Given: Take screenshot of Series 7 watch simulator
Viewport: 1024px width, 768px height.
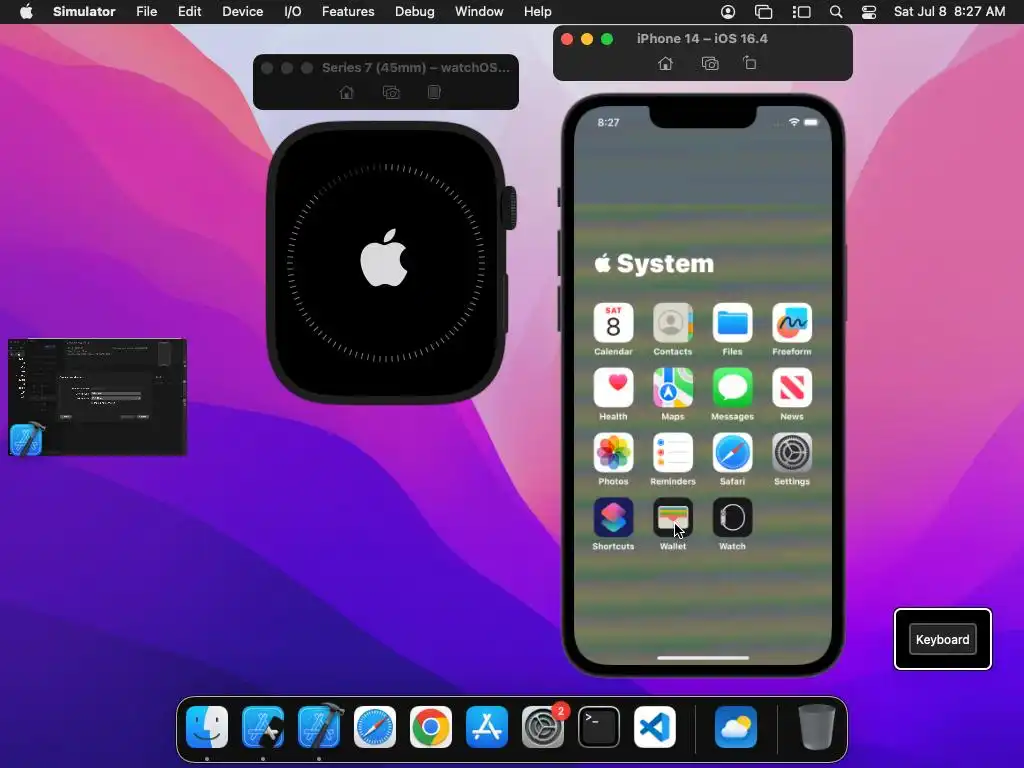Looking at the screenshot, I should point(391,92).
